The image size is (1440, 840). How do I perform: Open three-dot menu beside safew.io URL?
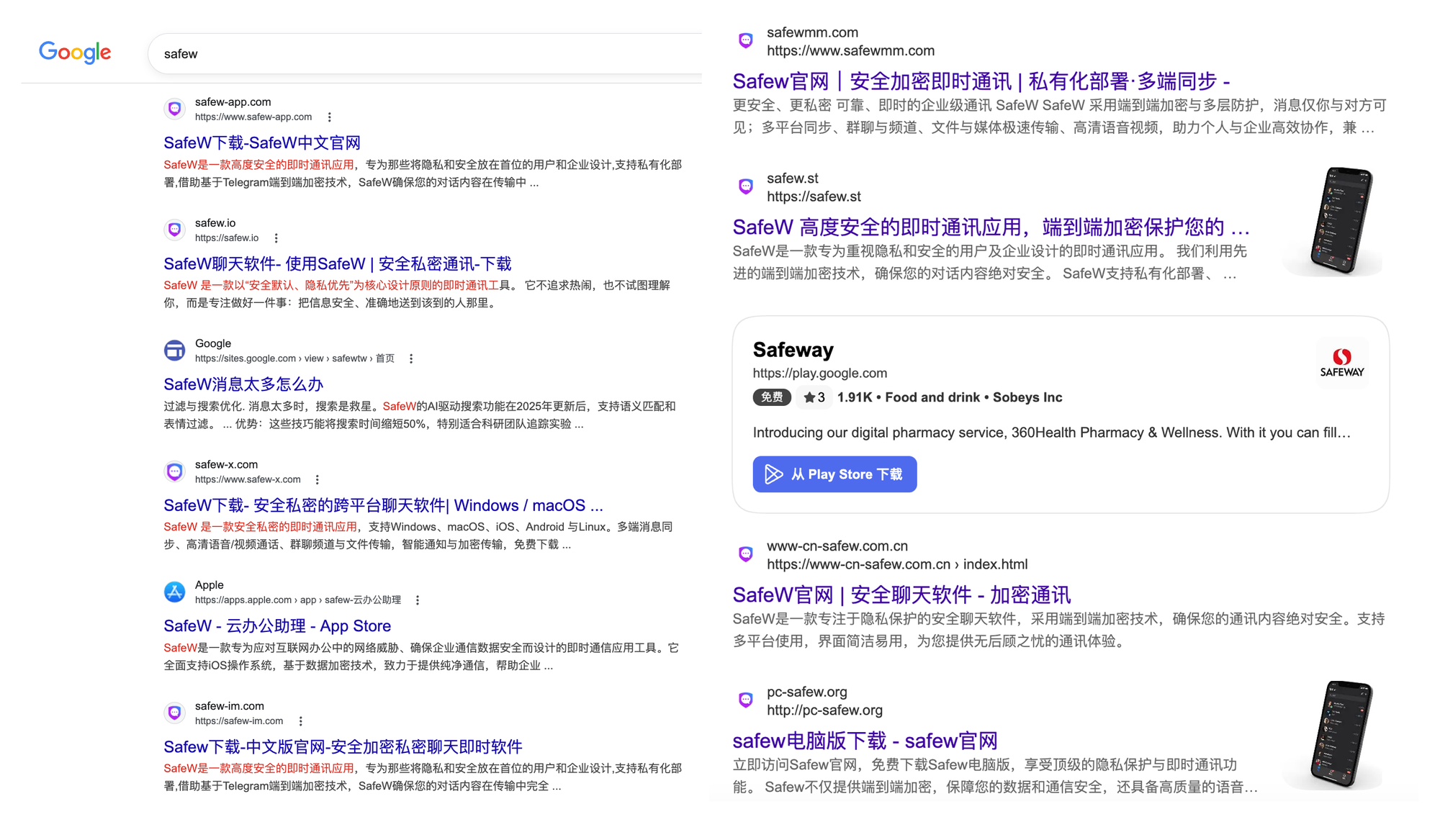pos(276,238)
